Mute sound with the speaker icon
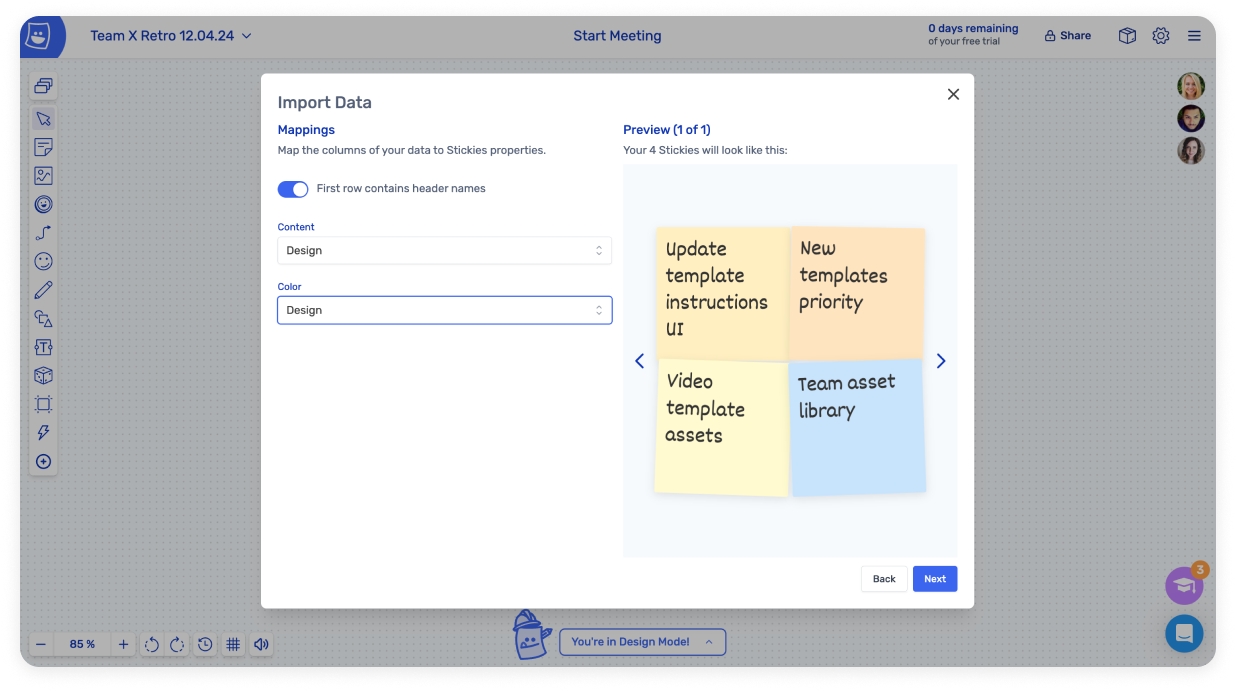 click(x=261, y=645)
